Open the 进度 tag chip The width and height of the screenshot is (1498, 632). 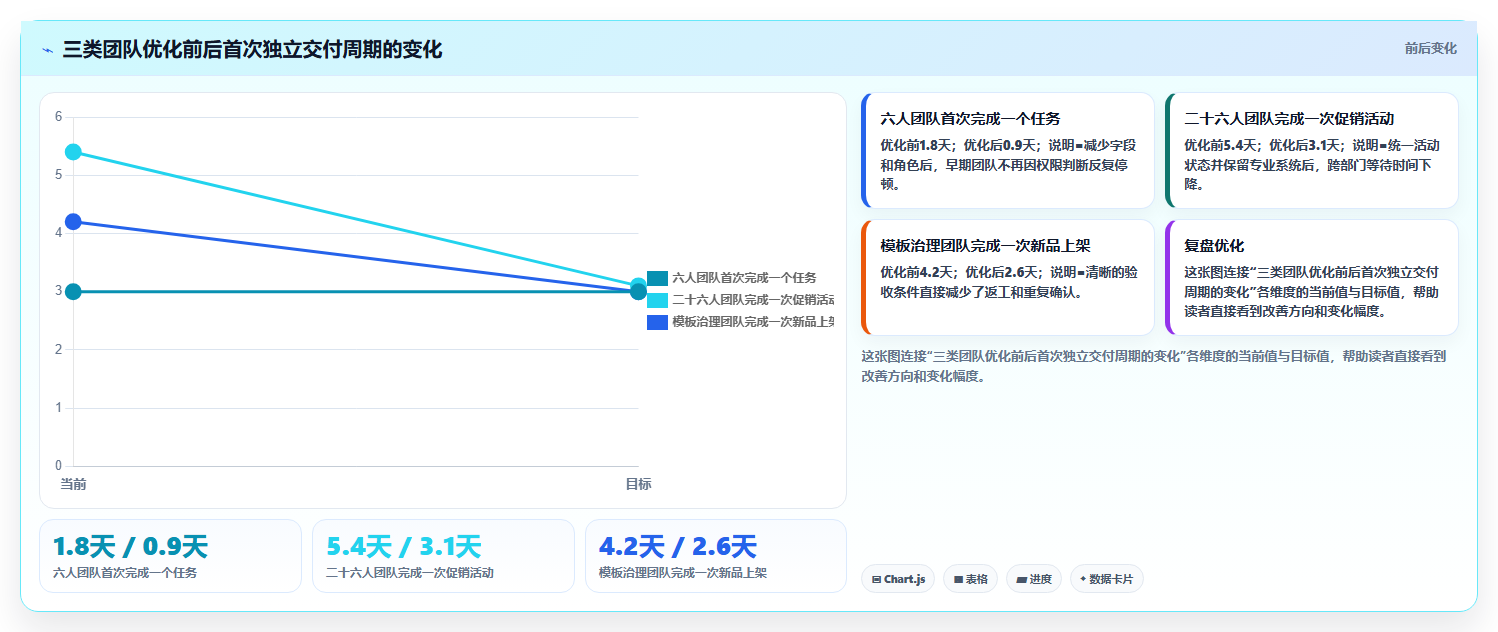1034,579
